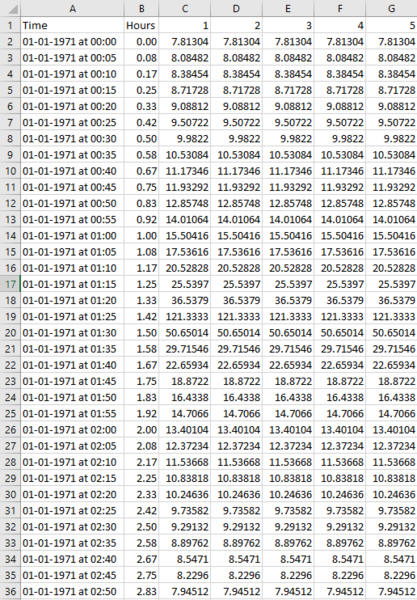Click Hours value 2.00
This screenshot has height=600, width=417.
[141, 430]
